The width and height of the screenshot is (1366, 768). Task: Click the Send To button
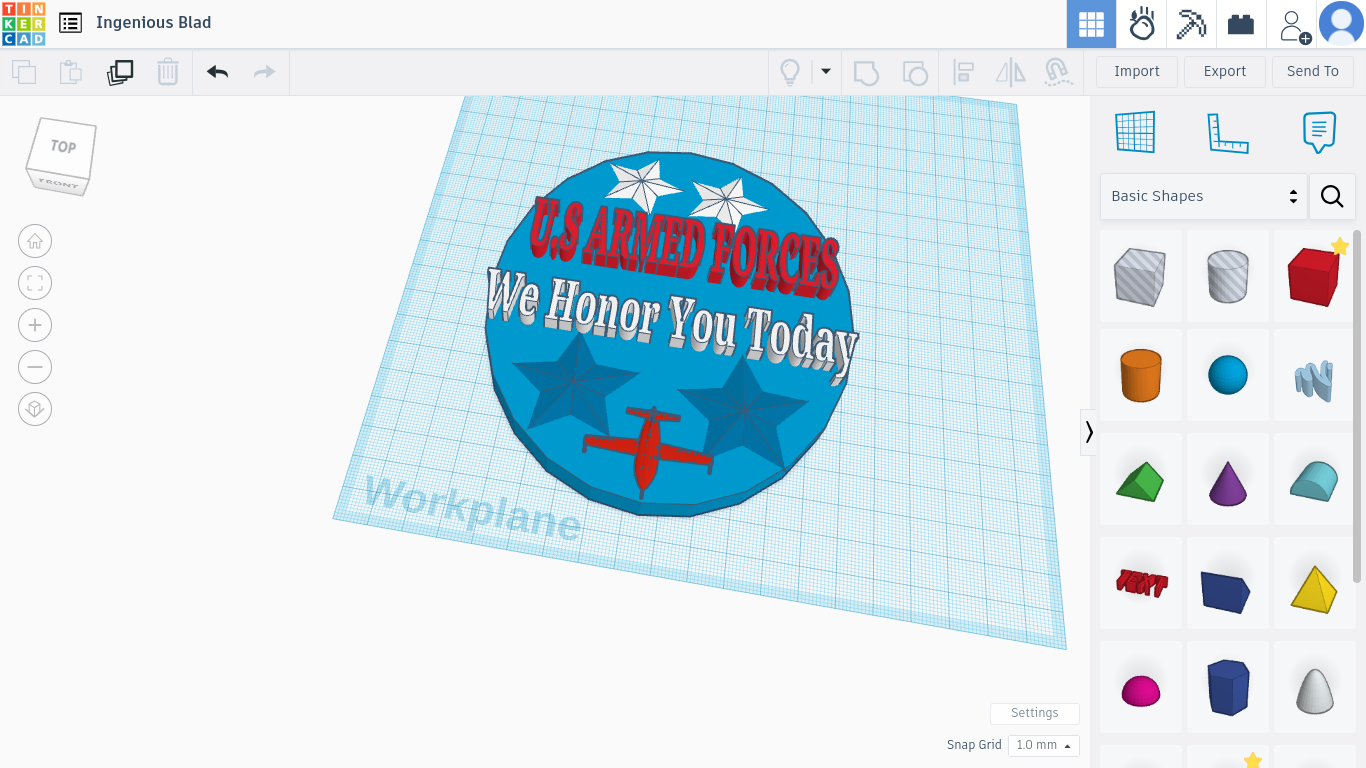pyautogui.click(x=1313, y=71)
